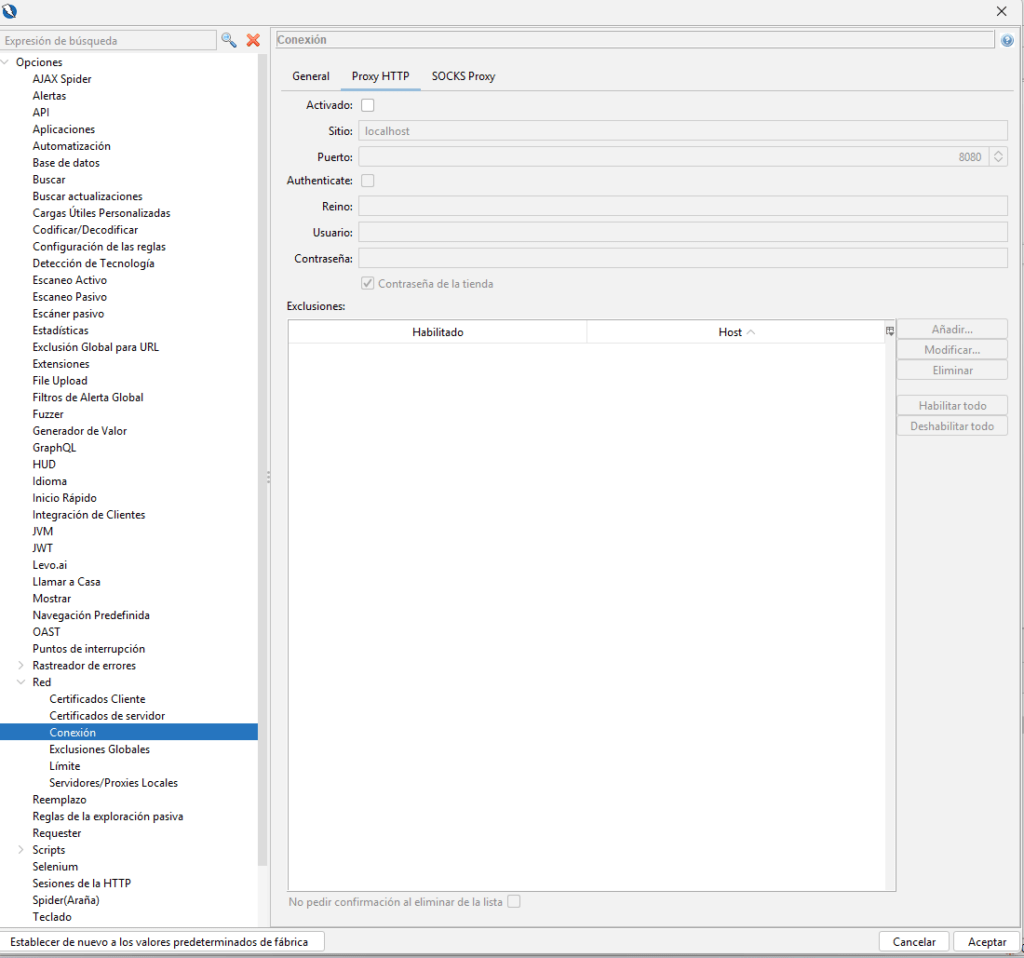Expand Rastreador de errores node
Viewport: 1024px width, 958px height.
point(22,666)
